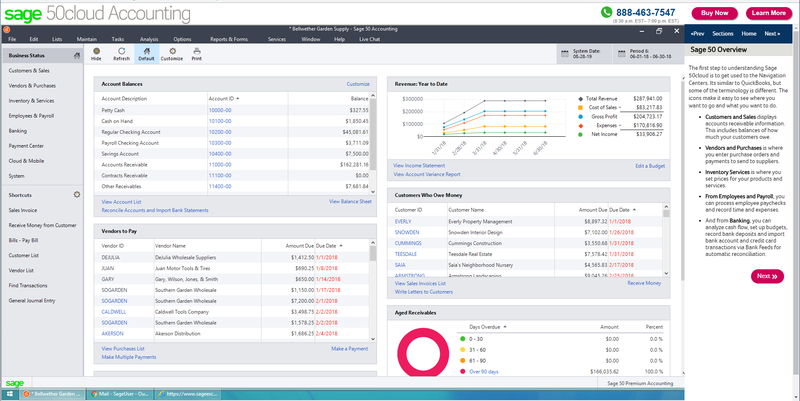Click Customize link in Account Balances
The height and width of the screenshot is (401, 800).
point(358,84)
